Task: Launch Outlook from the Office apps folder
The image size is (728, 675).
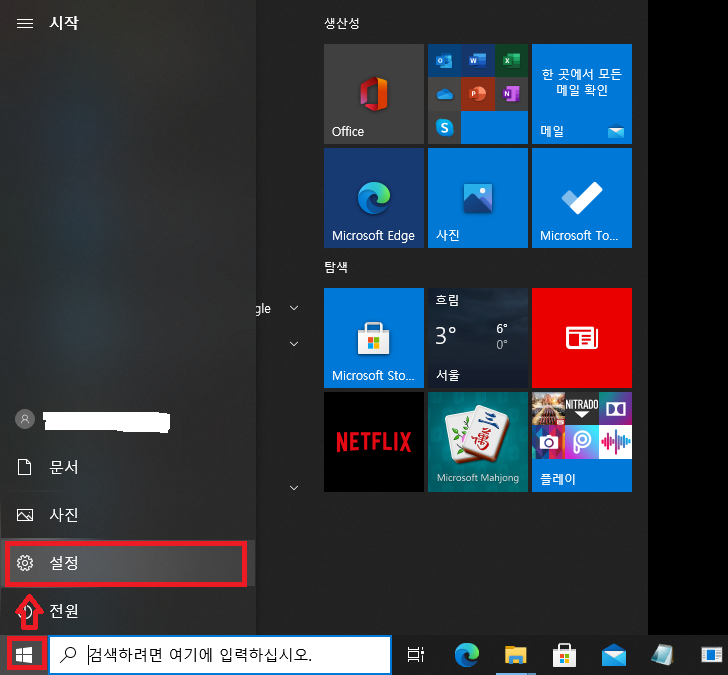Action: (444, 60)
